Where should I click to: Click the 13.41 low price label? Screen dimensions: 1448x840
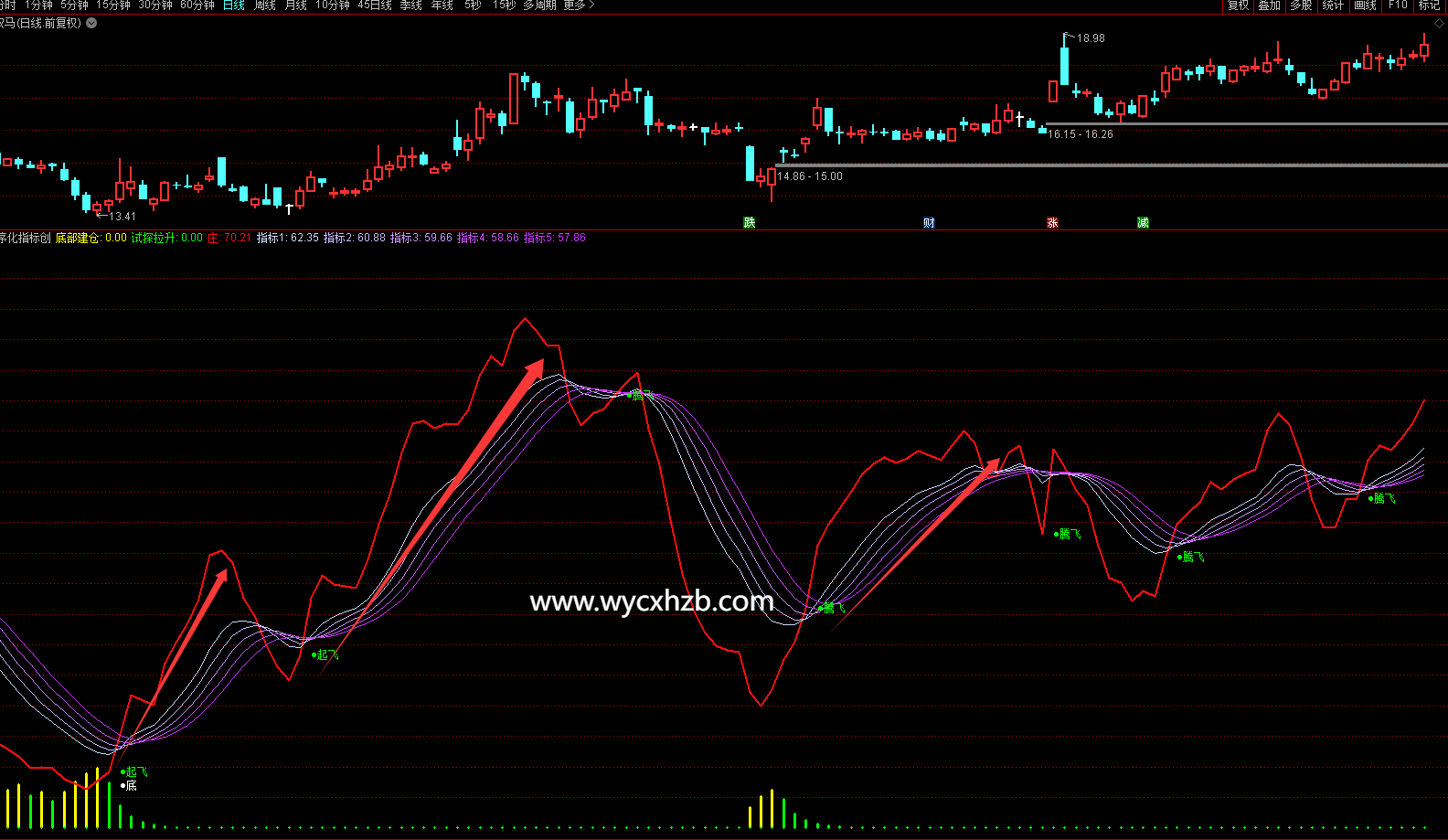coord(122,217)
